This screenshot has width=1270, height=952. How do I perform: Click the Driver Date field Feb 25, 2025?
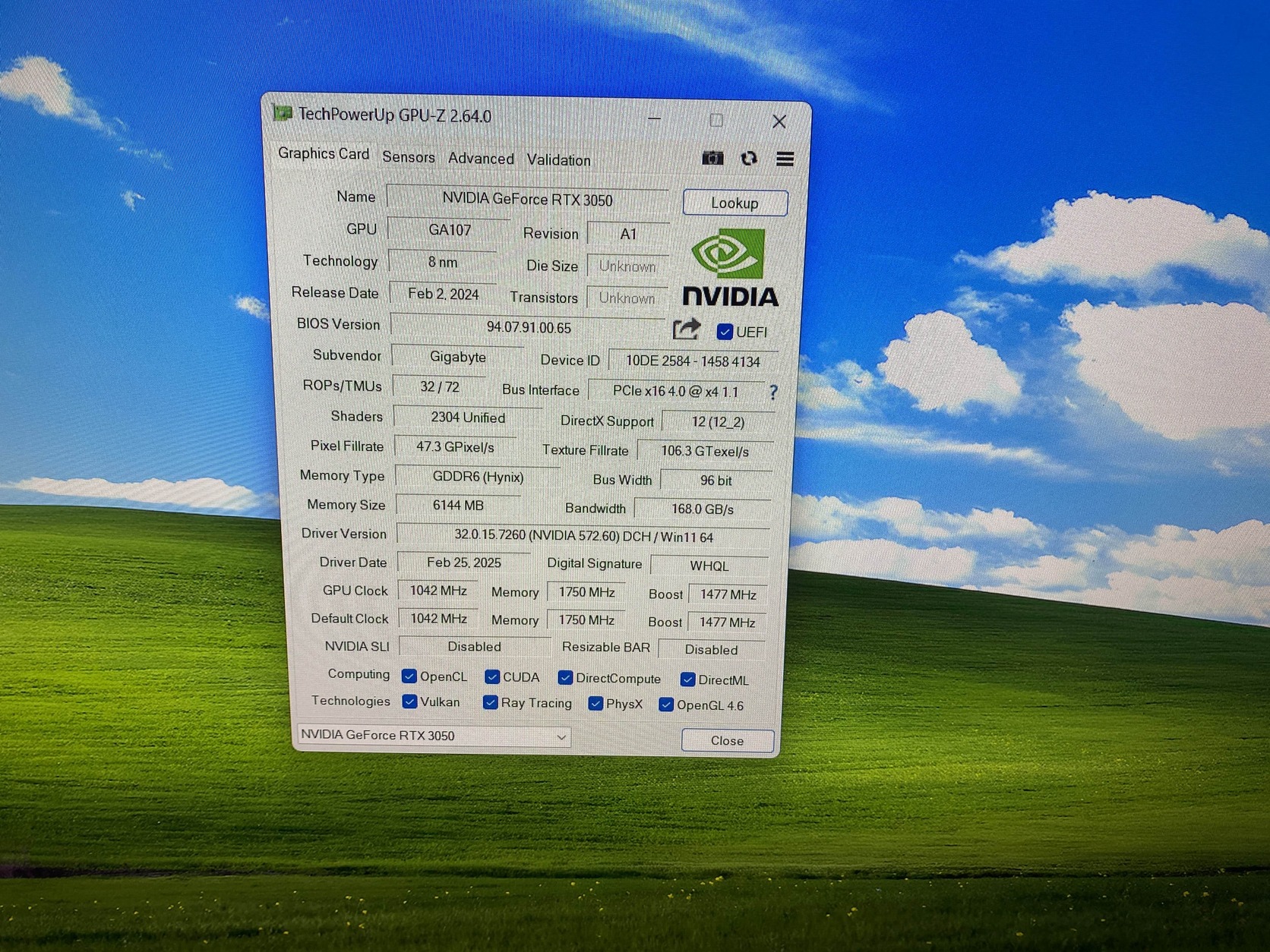click(x=463, y=563)
